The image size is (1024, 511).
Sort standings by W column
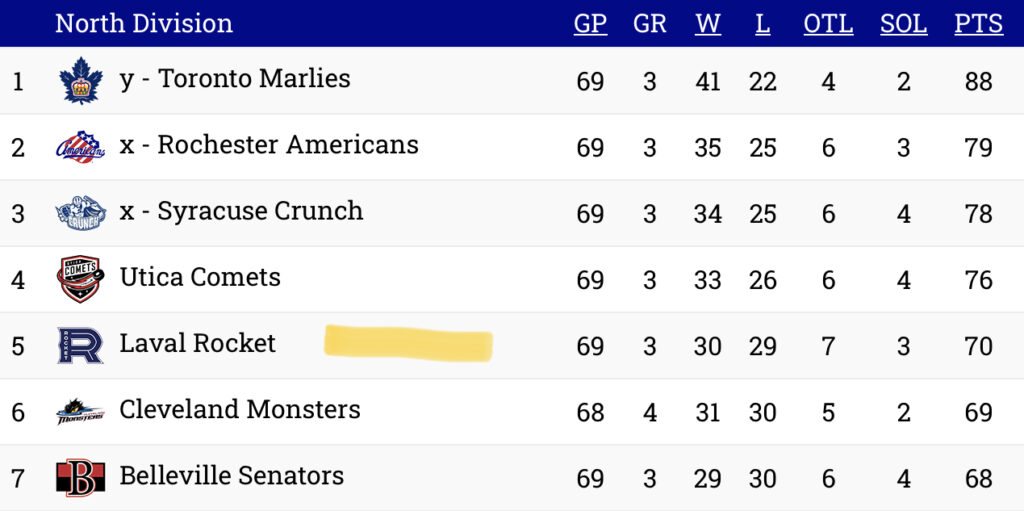tap(708, 24)
